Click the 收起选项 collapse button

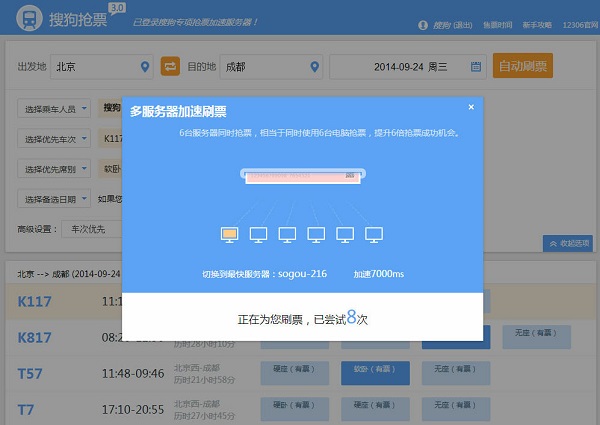568,244
